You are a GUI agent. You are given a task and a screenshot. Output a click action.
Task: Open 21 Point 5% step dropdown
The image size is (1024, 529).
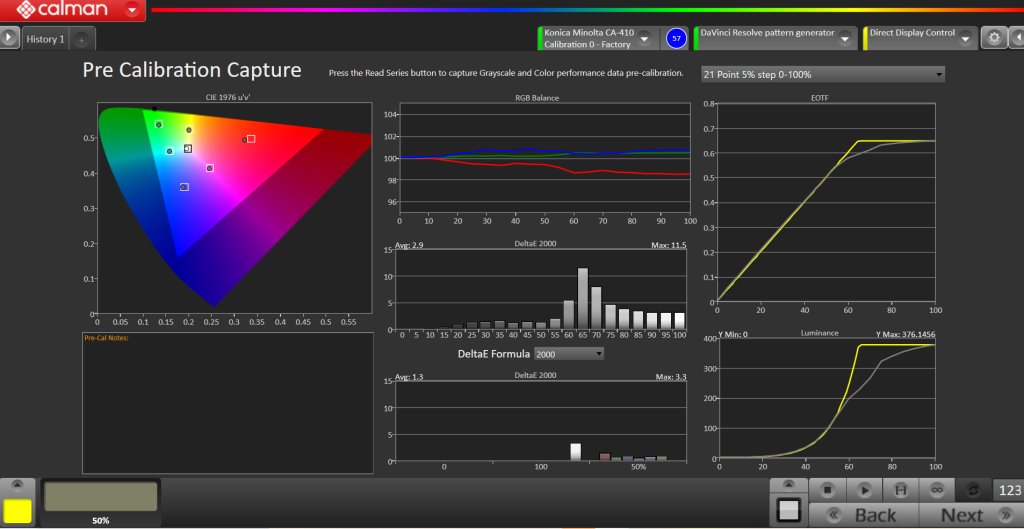tap(822, 74)
